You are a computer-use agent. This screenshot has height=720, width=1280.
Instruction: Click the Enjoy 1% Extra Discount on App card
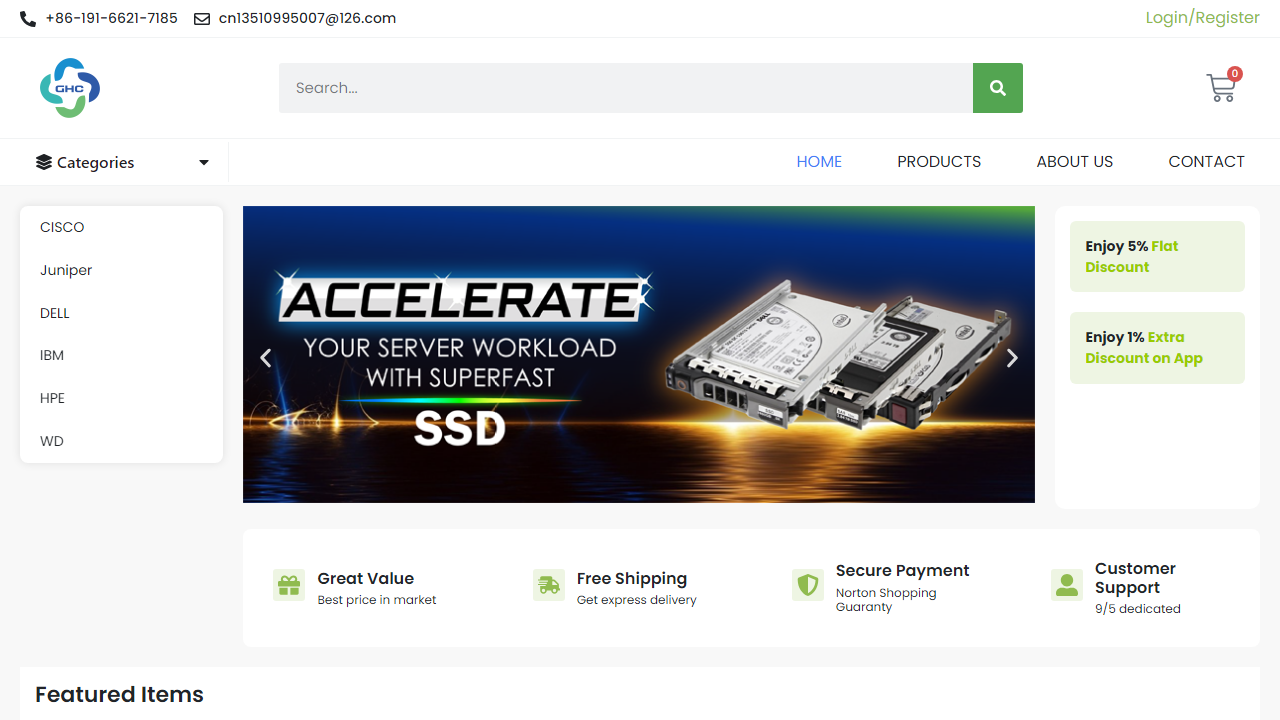coord(1157,348)
